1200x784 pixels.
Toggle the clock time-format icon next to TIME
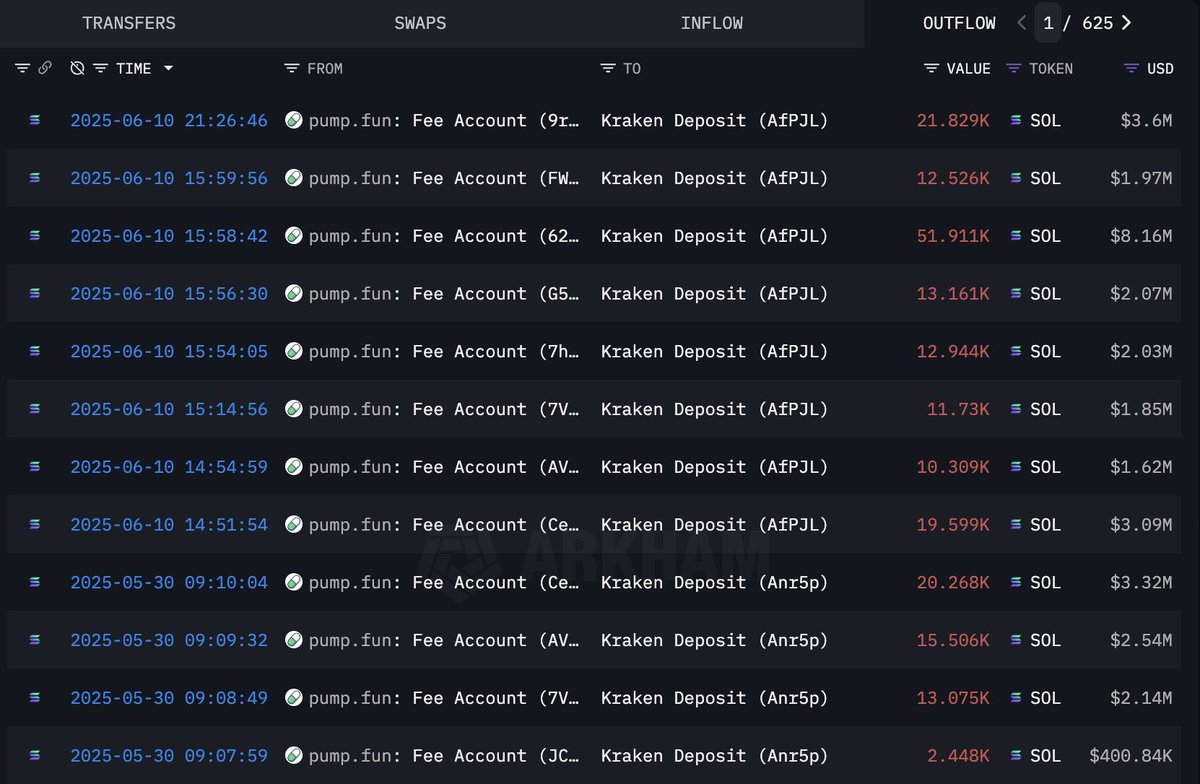point(77,68)
